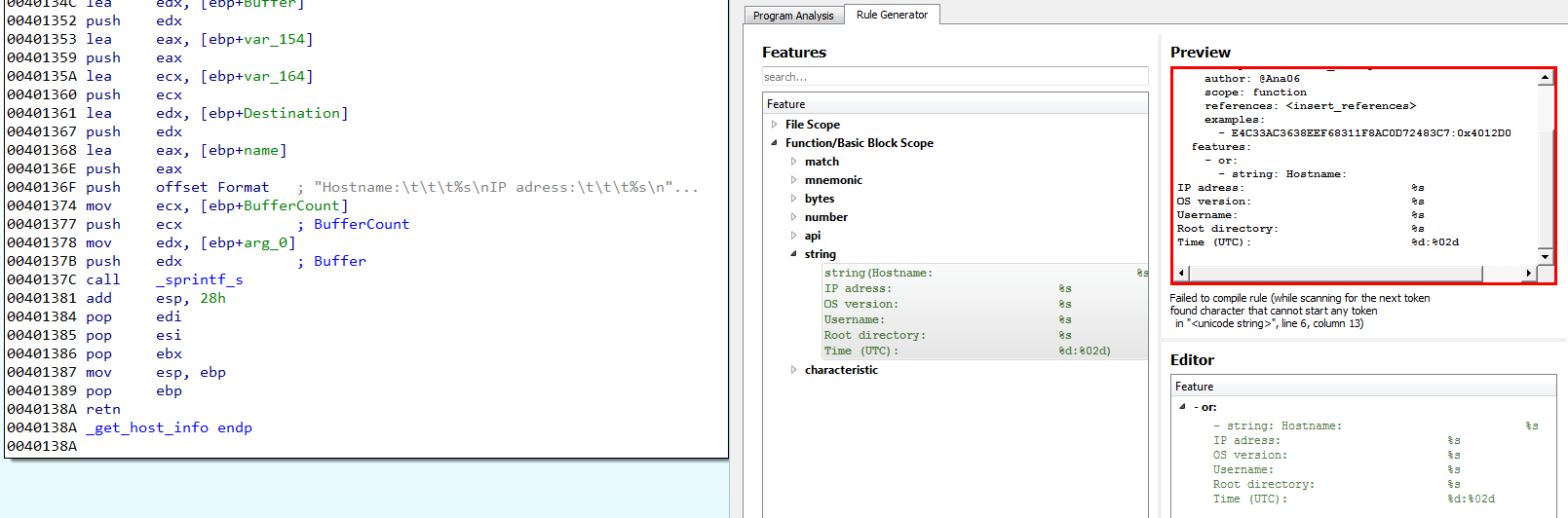This screenshot has width=1568, height=518.
Task: Expand the api feature group
Action: (x=793, y=236)
